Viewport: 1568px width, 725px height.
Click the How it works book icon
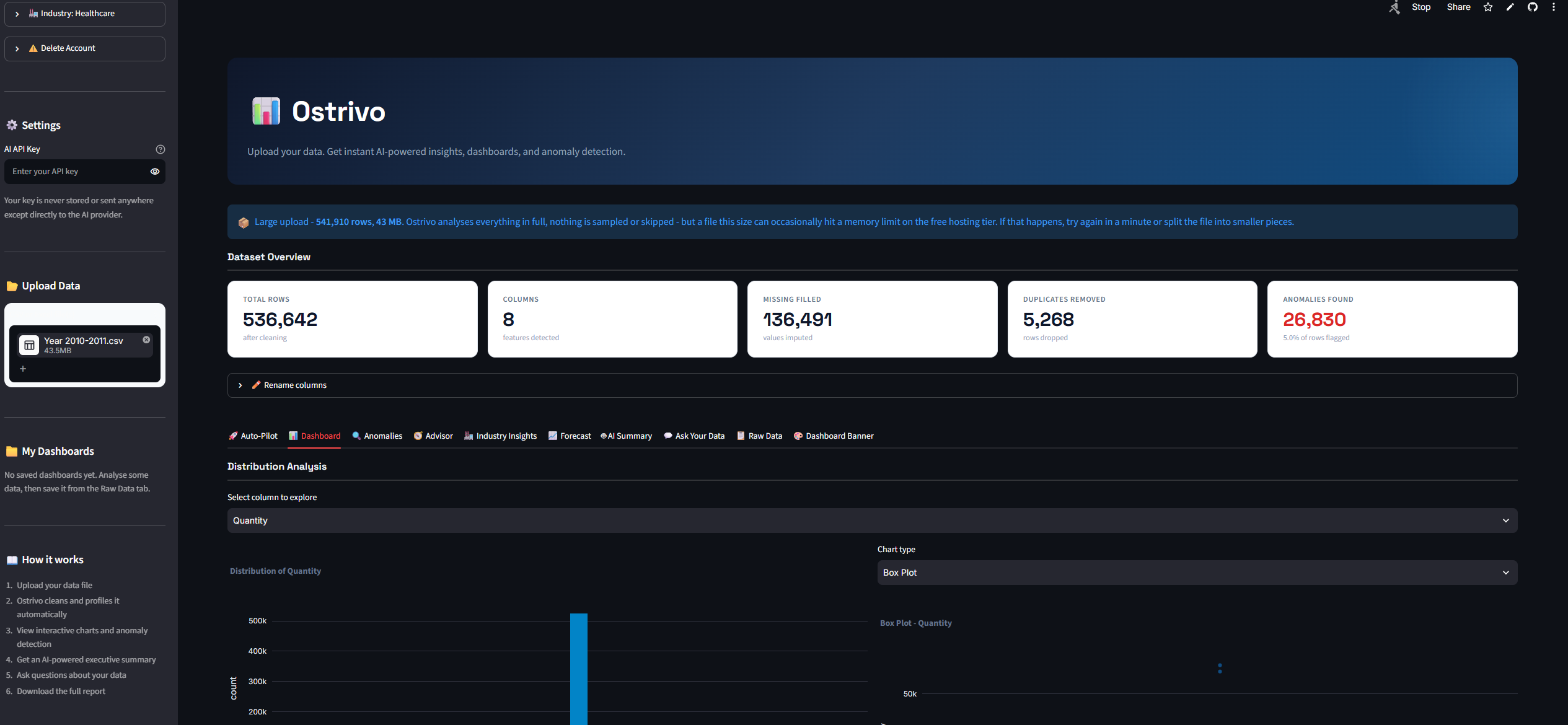[x=12, y=560]
